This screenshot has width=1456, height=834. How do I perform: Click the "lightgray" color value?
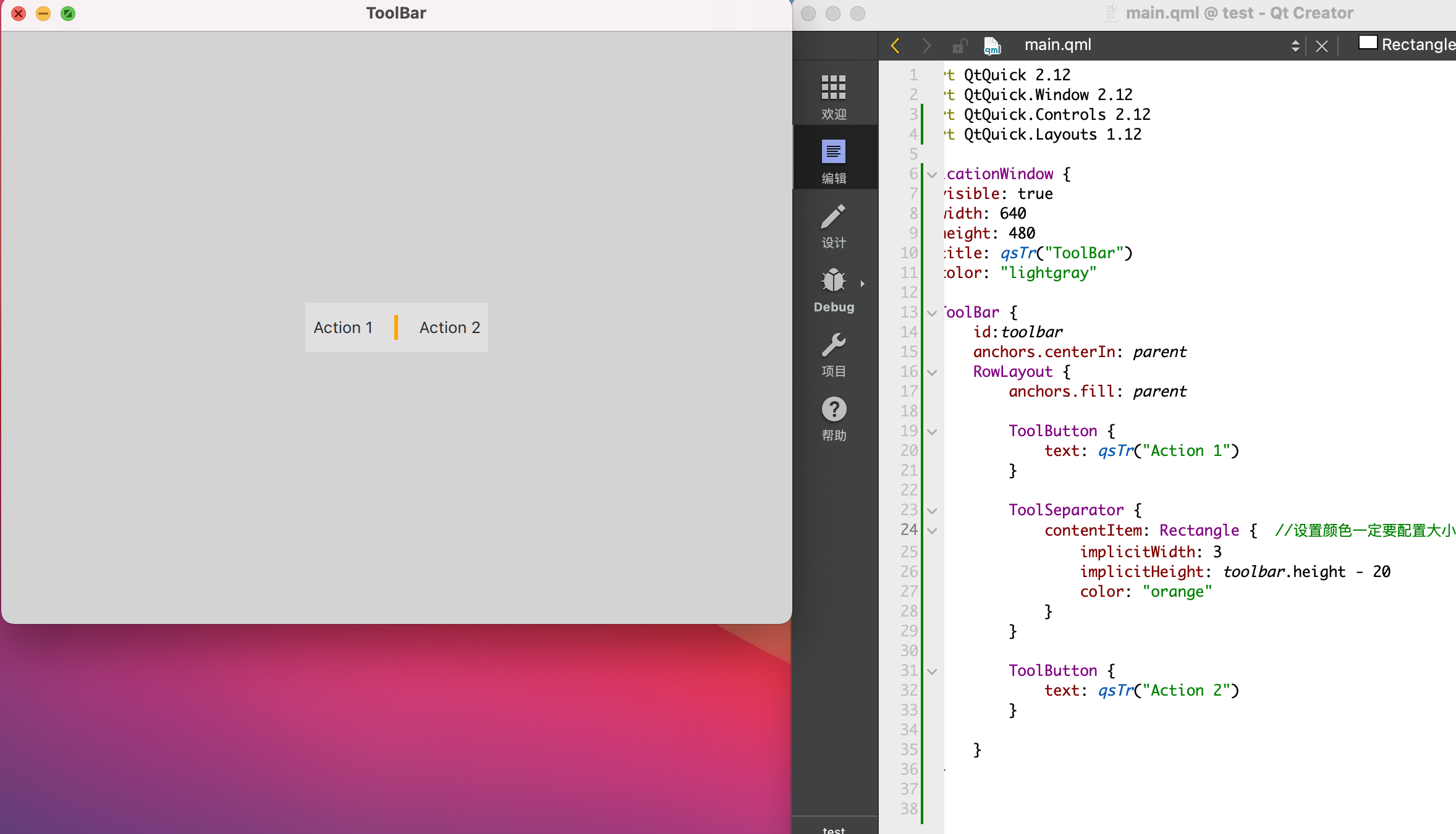click(1048, 273)
